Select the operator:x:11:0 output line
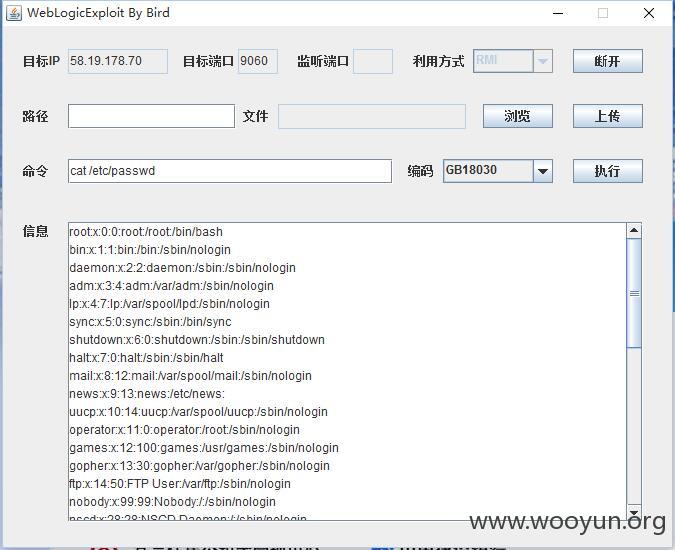Viewport: 675px width, 550px height. click(184, 430)
